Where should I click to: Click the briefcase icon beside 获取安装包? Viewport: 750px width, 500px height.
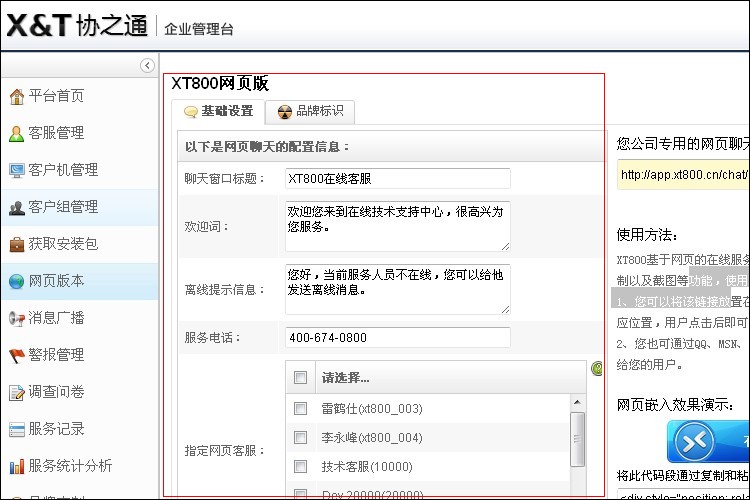(17, 244)
